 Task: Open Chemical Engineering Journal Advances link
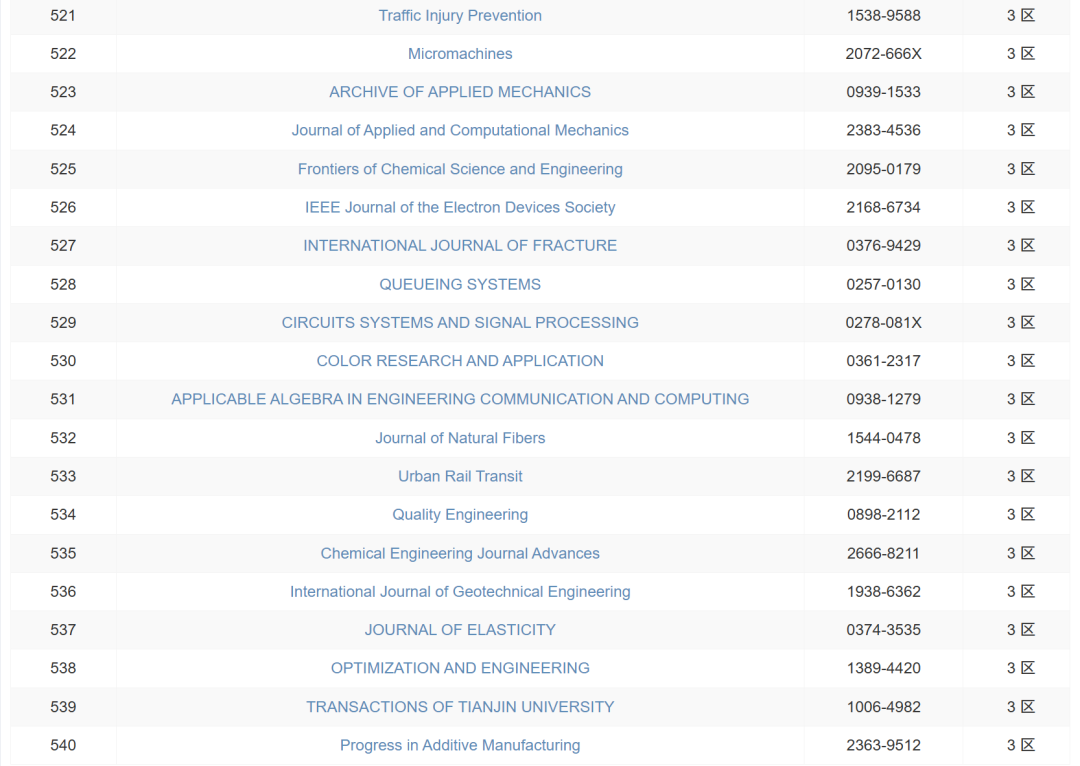460,553
